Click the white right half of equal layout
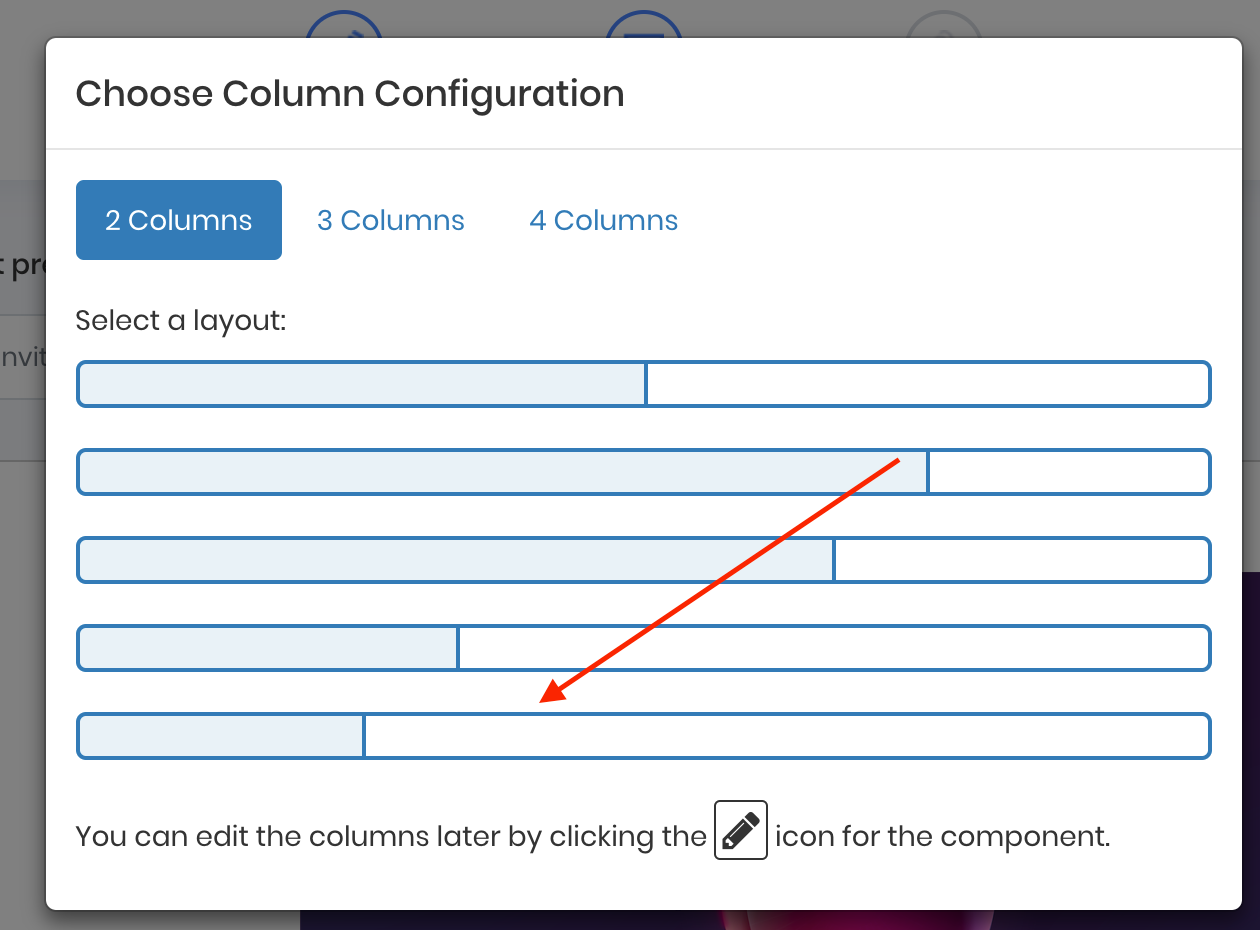Screen dimensions: 1260x930 coord(927,384)
